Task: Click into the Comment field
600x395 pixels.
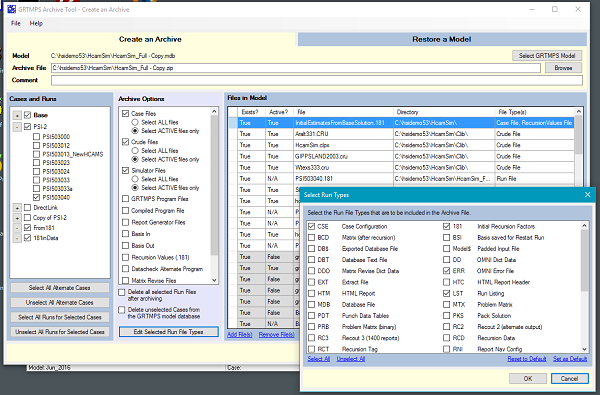Action: 317,80
